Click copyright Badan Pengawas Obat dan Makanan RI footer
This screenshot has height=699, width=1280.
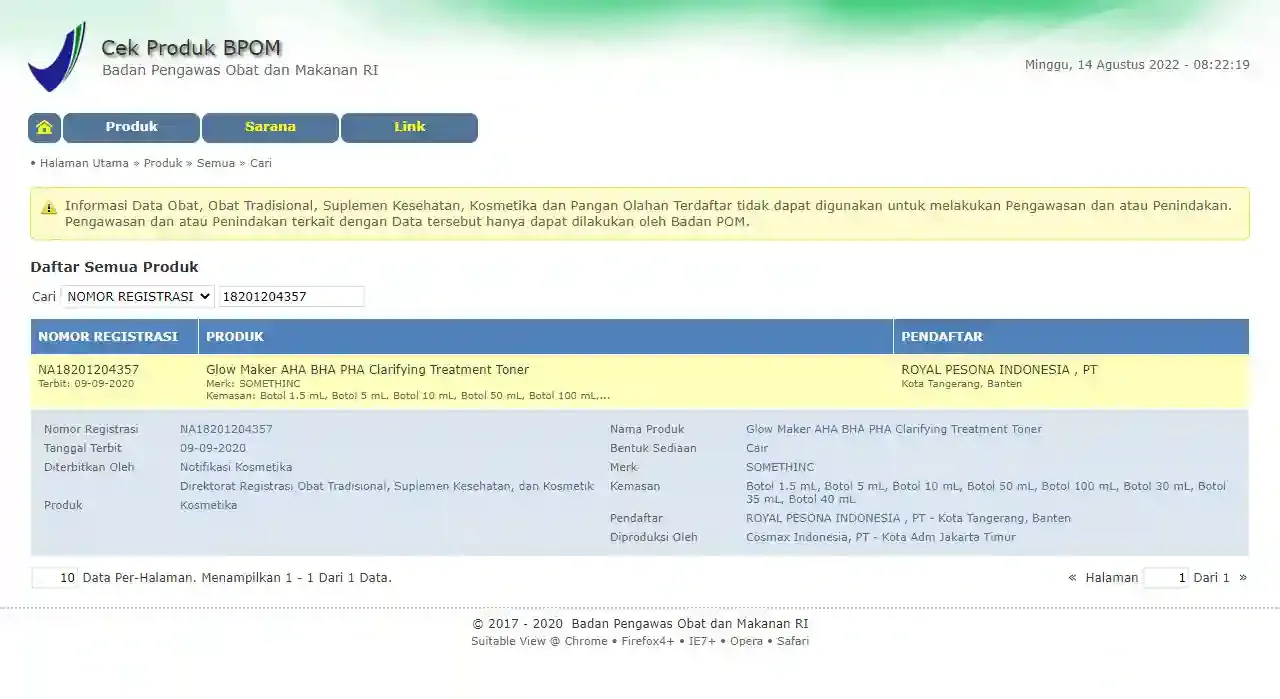pos(640,624)
